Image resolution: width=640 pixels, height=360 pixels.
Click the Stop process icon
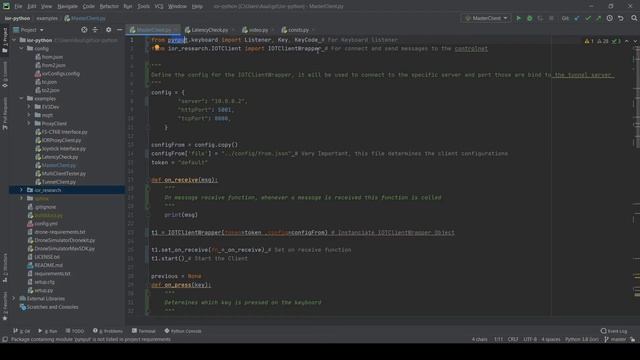(x=551, y=18)
